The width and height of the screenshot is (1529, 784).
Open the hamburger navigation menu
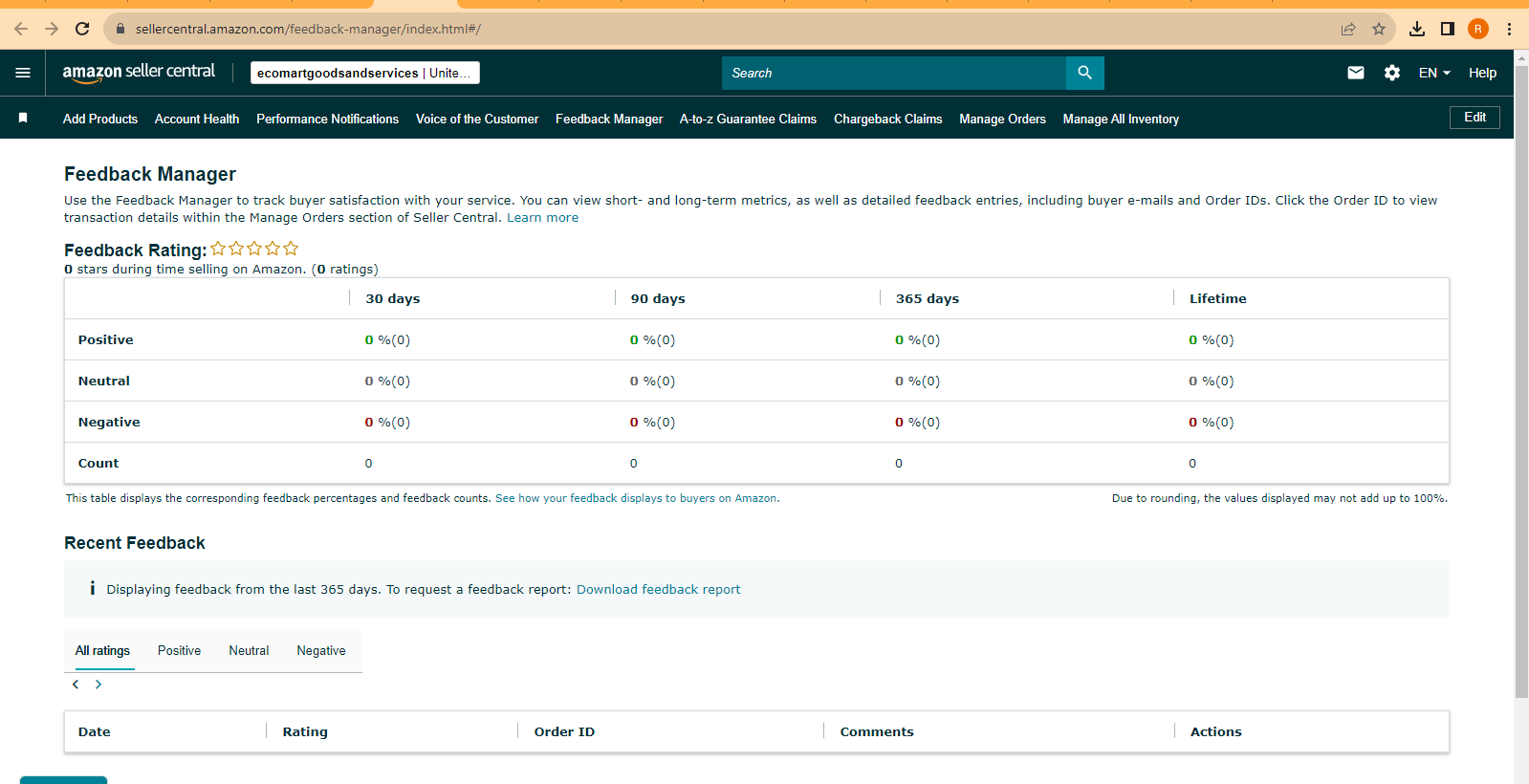tap(23, 73)
